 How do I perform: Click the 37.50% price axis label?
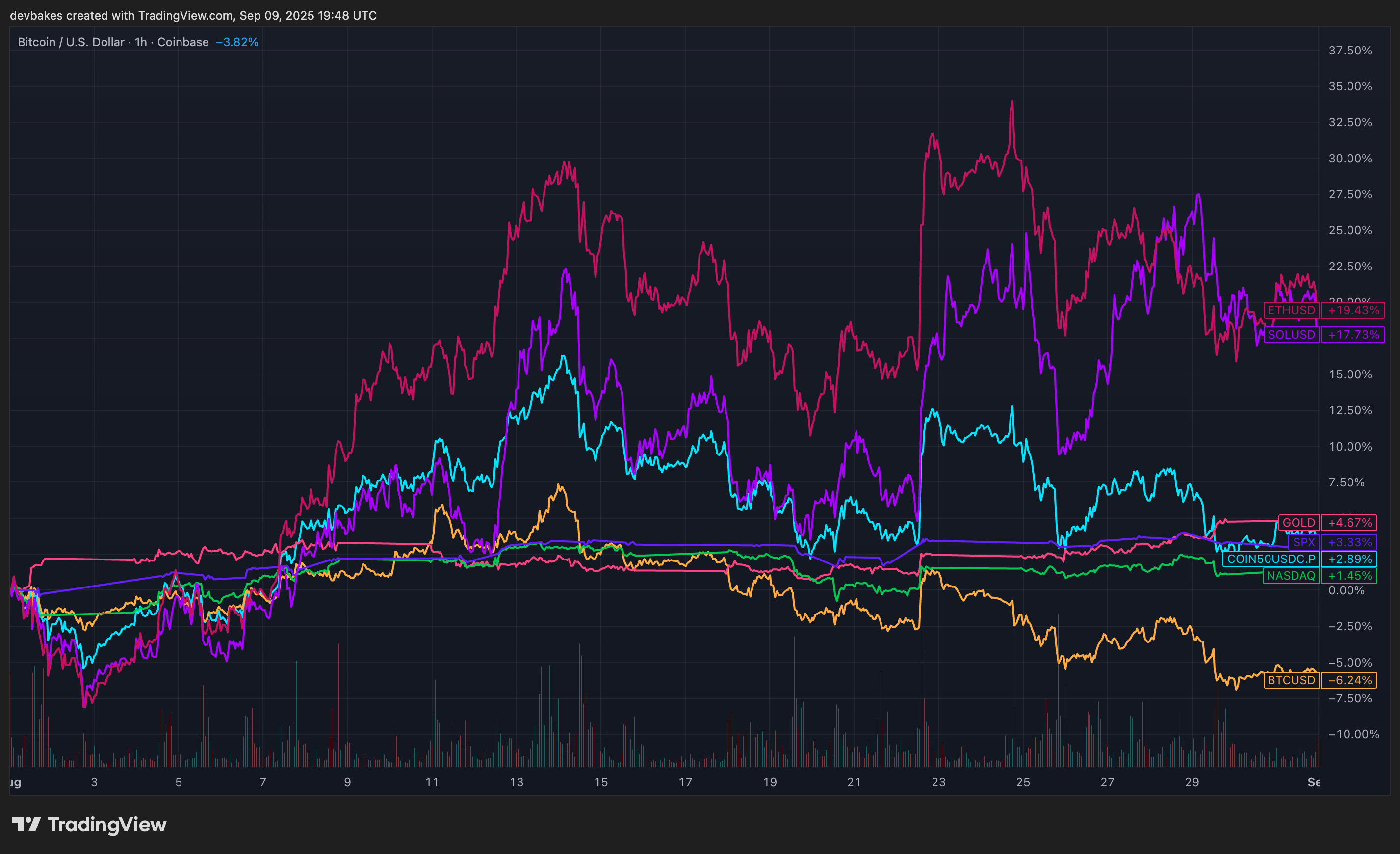tap(1349, 51)
